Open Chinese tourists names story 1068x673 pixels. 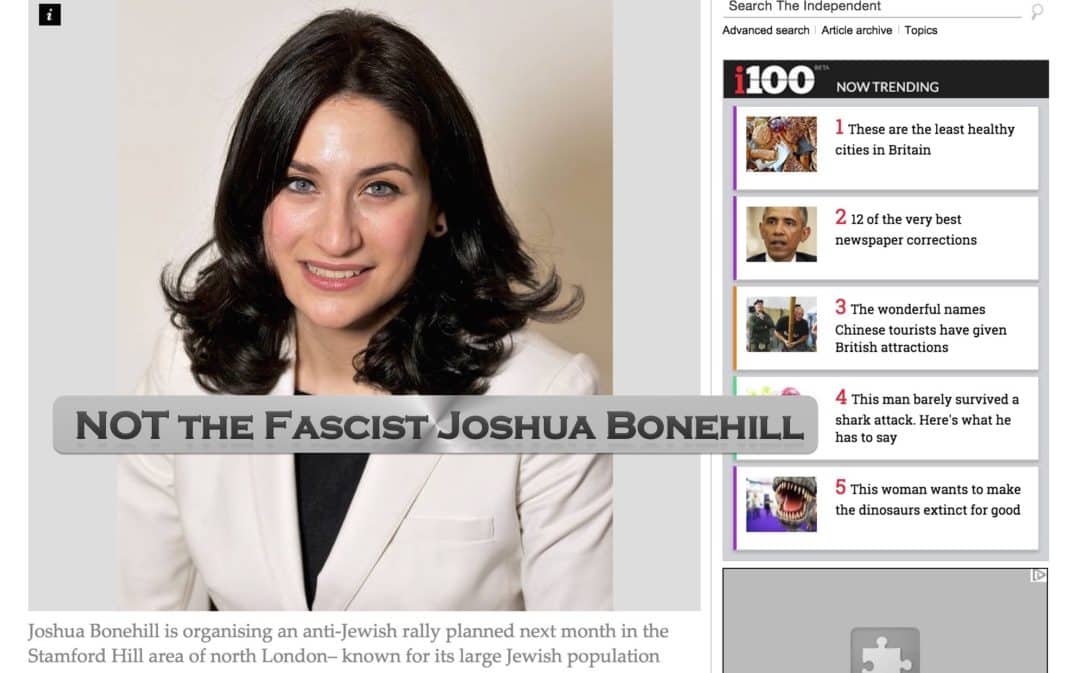(920, 328)
